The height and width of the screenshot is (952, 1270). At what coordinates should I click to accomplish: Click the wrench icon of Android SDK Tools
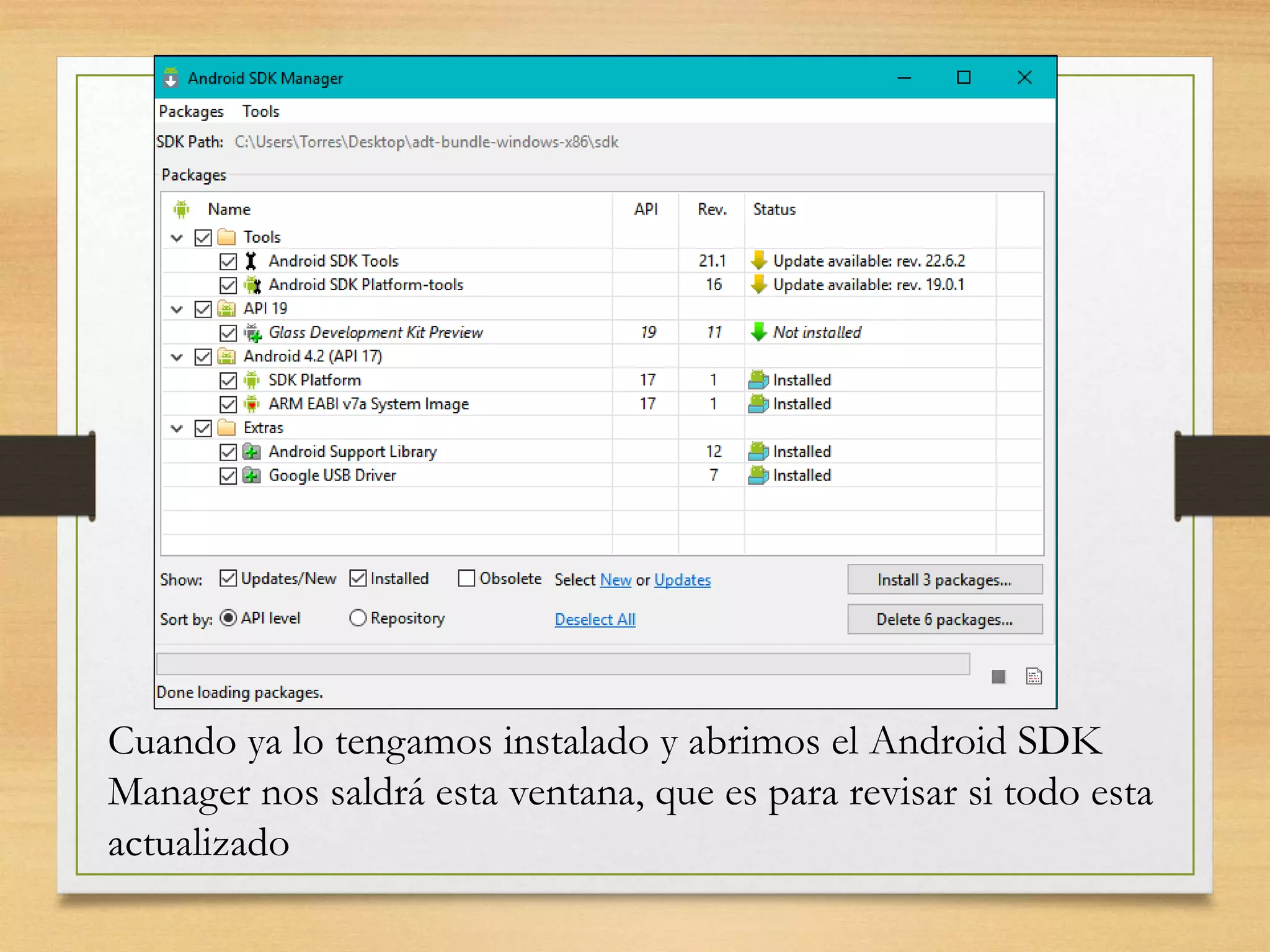[x=251, y=261]
